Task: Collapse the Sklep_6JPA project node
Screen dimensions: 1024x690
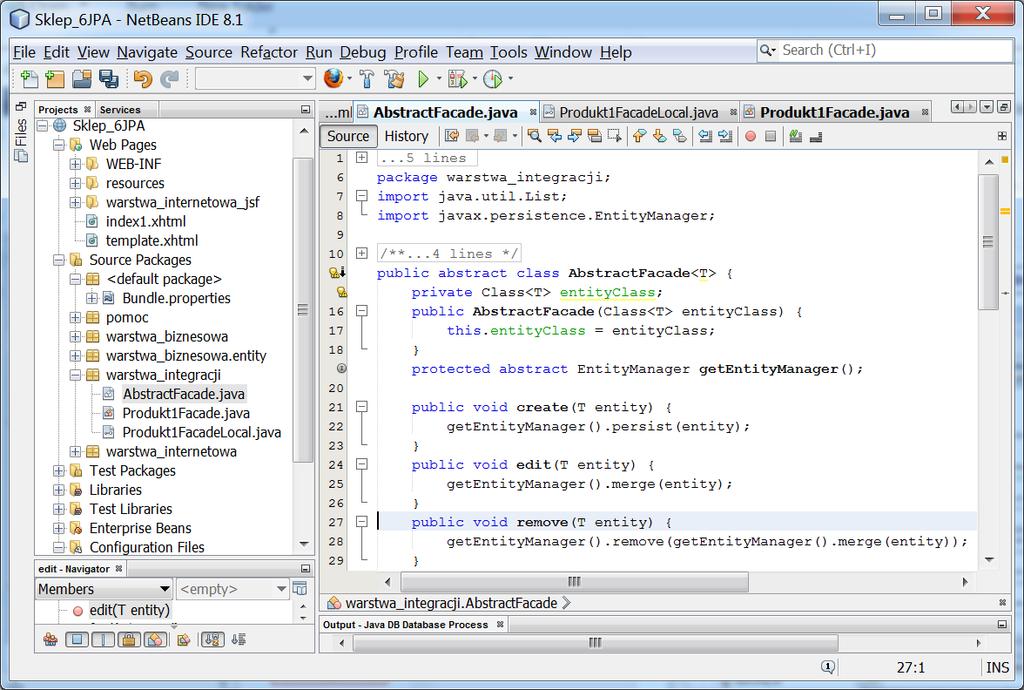Action: [x=42, y=125]
